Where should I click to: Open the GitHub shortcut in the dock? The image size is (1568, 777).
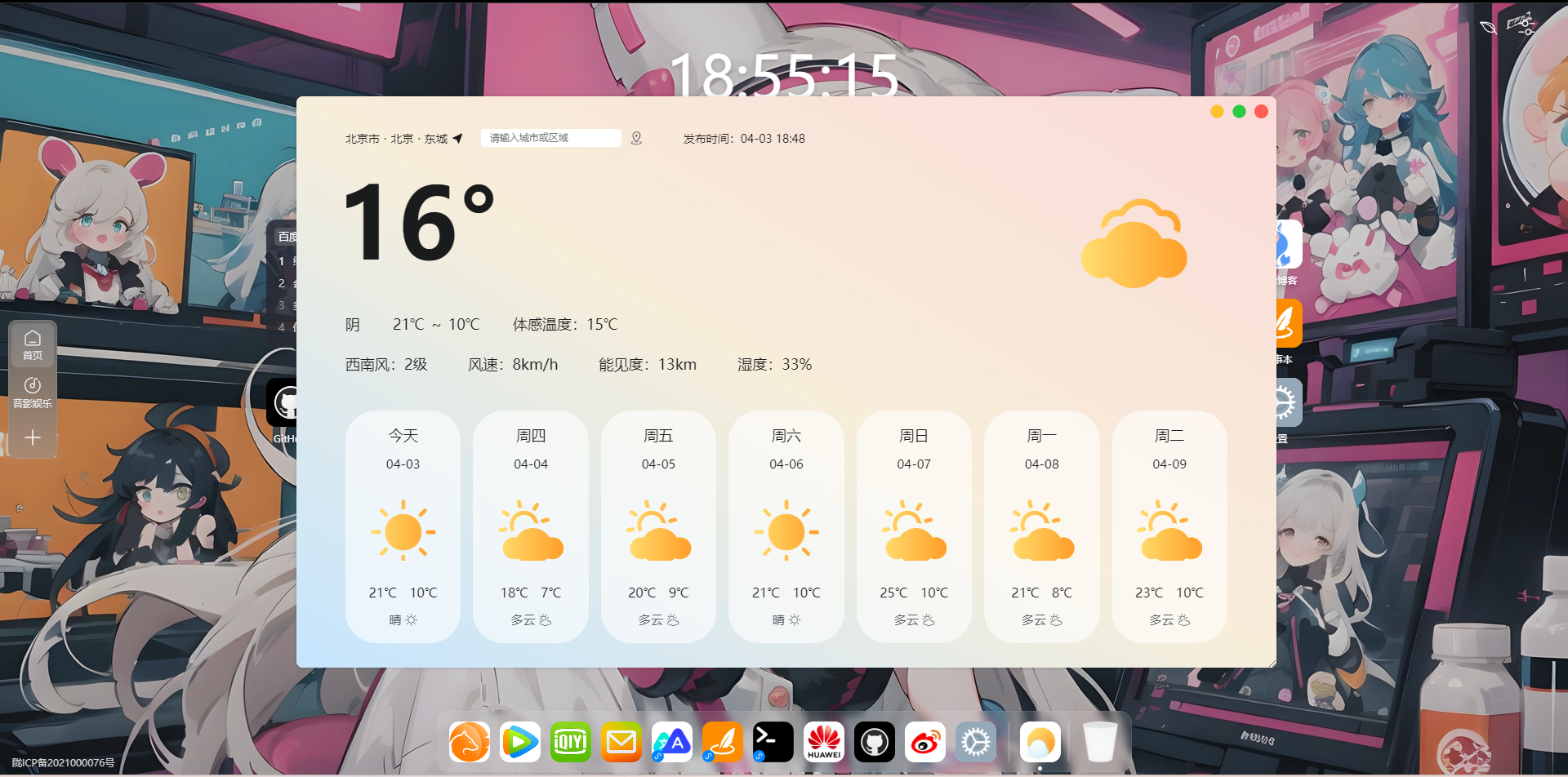(875, 742)
